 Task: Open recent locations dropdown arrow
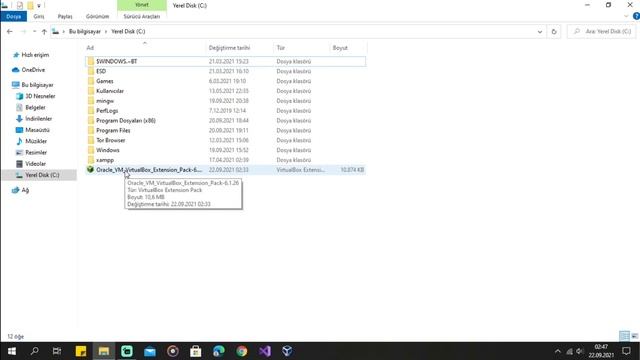point(34,31)
